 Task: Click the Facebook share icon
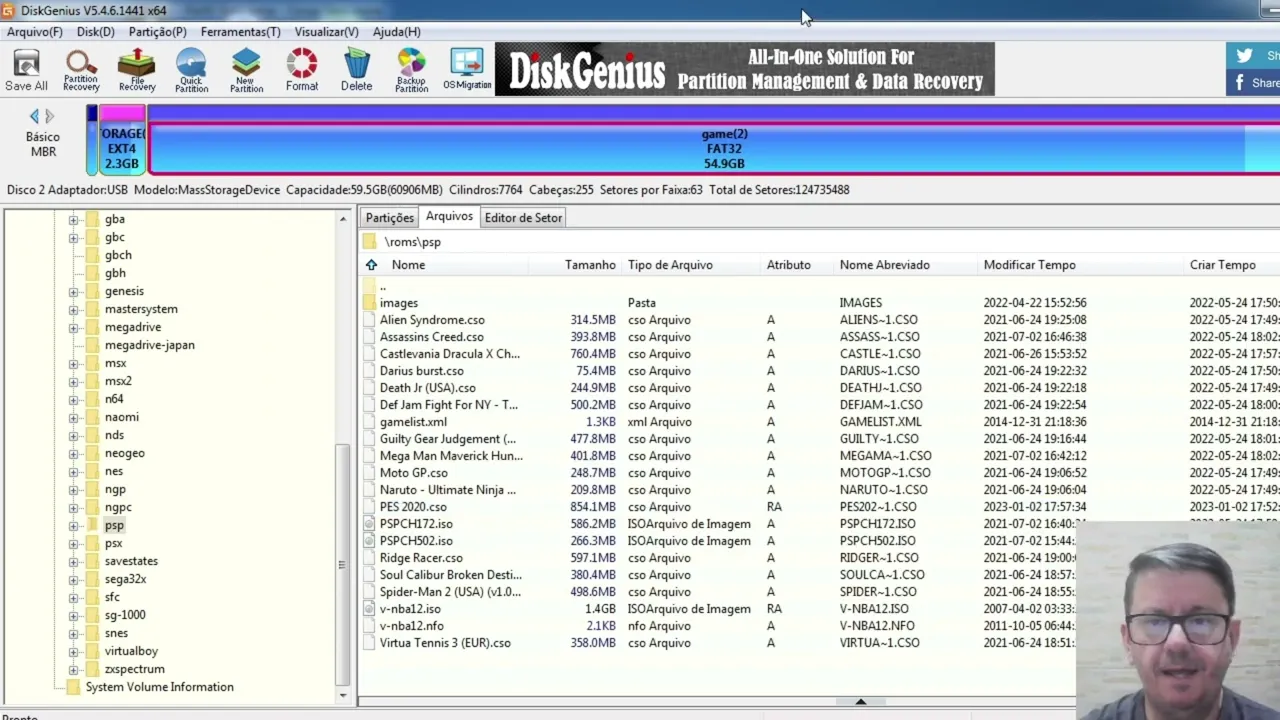pos(1240,83)
